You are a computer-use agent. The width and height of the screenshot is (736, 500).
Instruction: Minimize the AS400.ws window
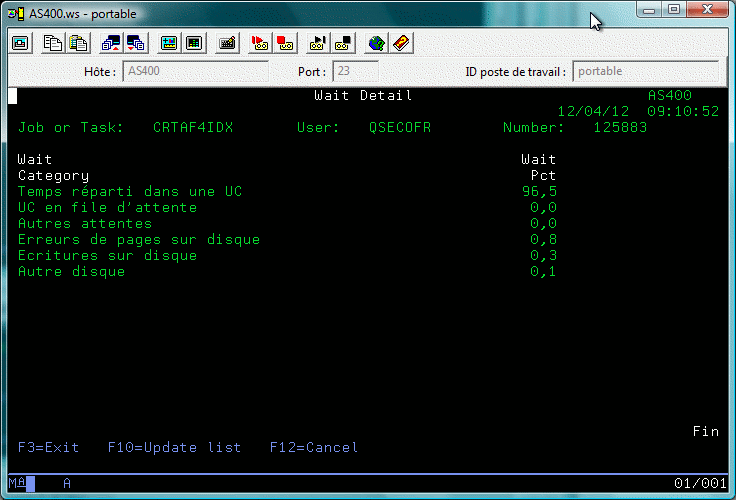649,10
